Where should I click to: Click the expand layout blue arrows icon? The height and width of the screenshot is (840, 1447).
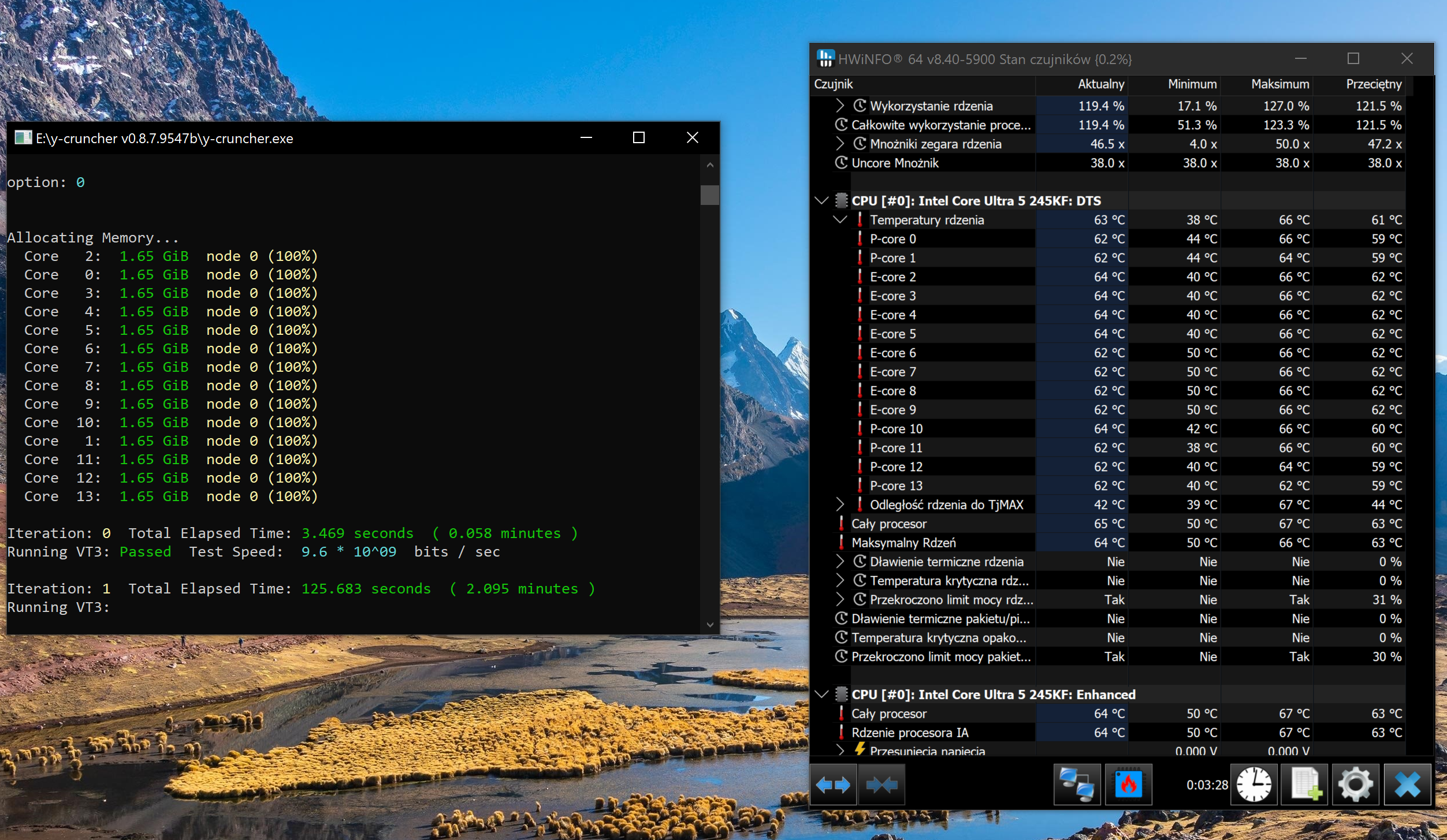[x=833, y=785]
